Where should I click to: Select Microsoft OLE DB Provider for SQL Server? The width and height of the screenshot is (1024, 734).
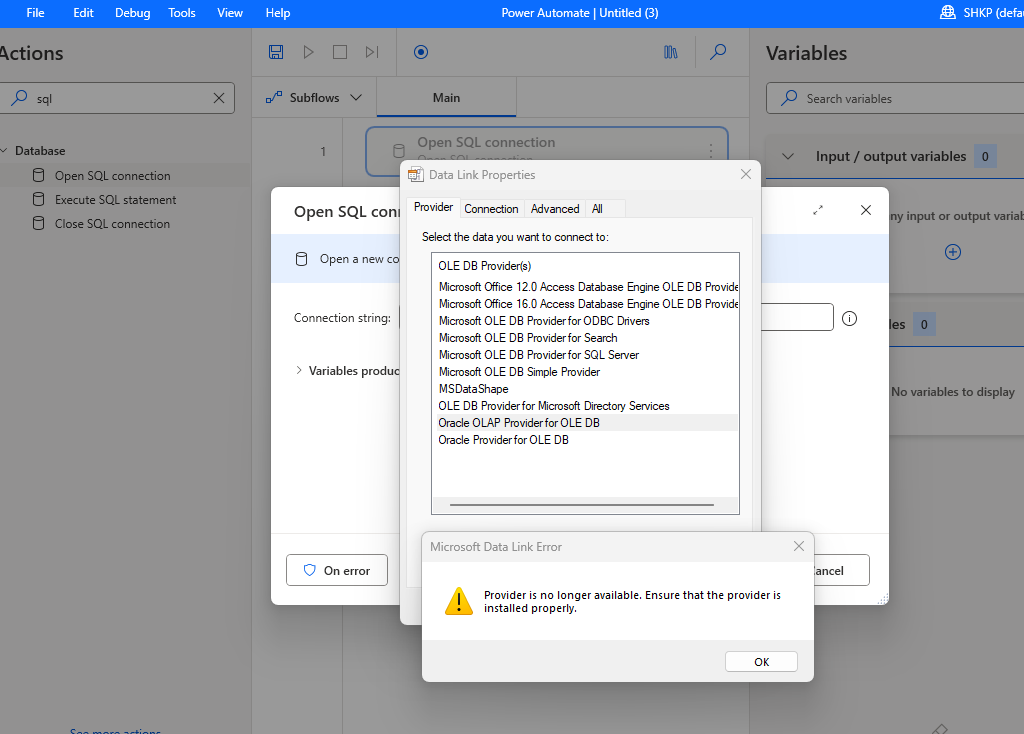539,355
